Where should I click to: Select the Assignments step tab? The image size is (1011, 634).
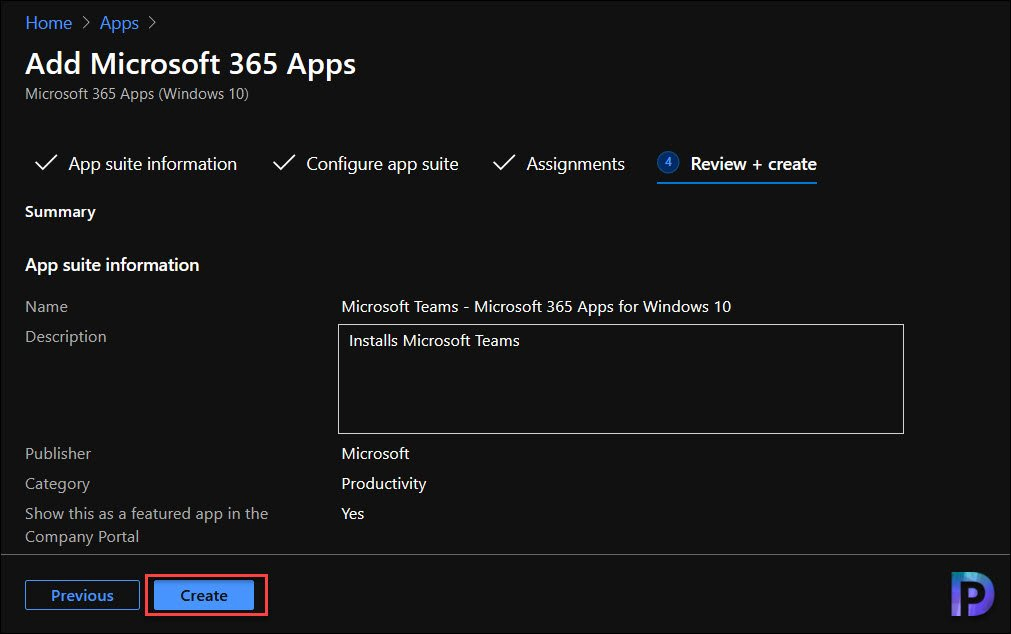tap(575, 164)
